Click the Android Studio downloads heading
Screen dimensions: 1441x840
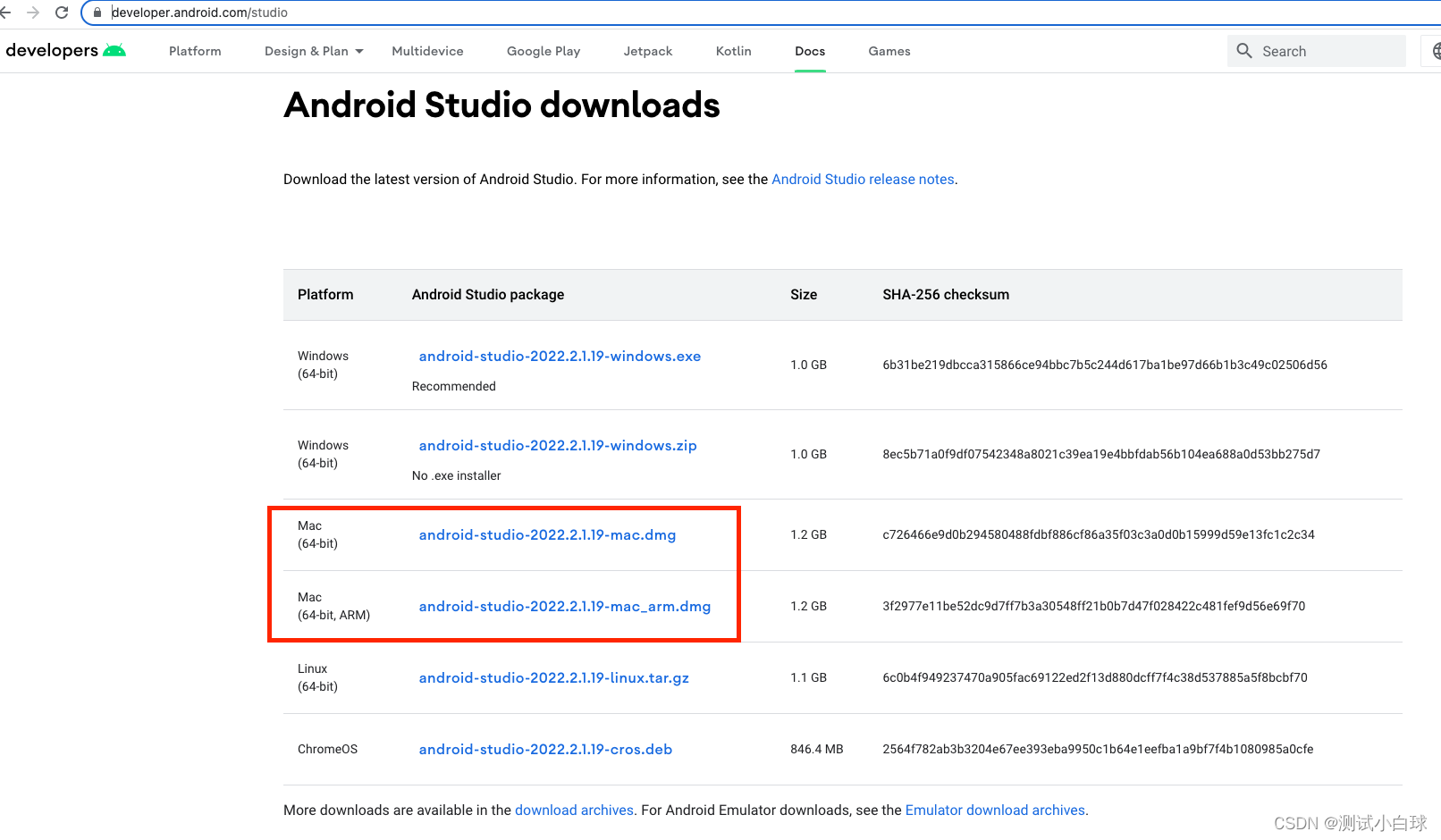(501, 105)
